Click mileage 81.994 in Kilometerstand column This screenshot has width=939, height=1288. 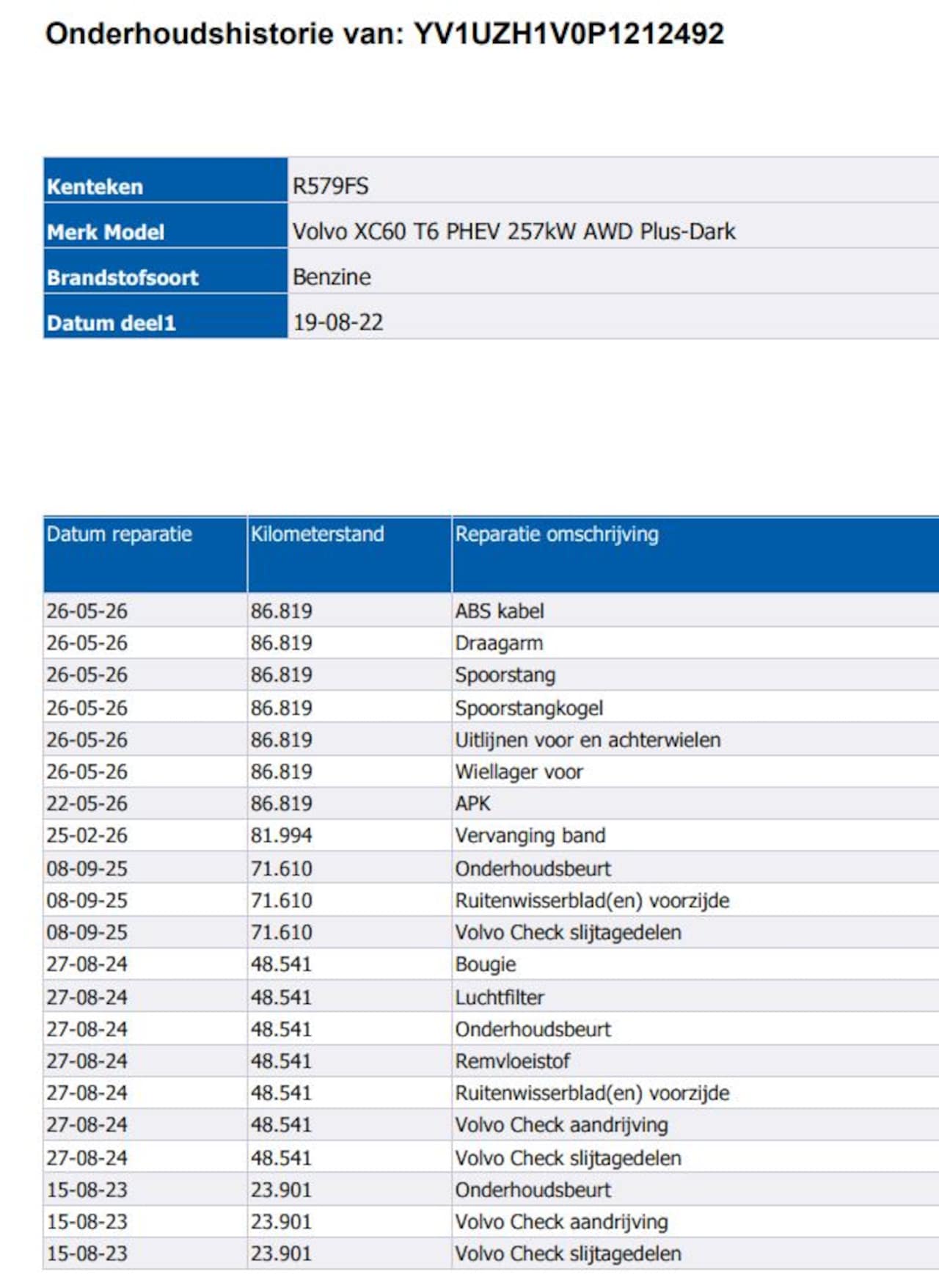point(282,835)
